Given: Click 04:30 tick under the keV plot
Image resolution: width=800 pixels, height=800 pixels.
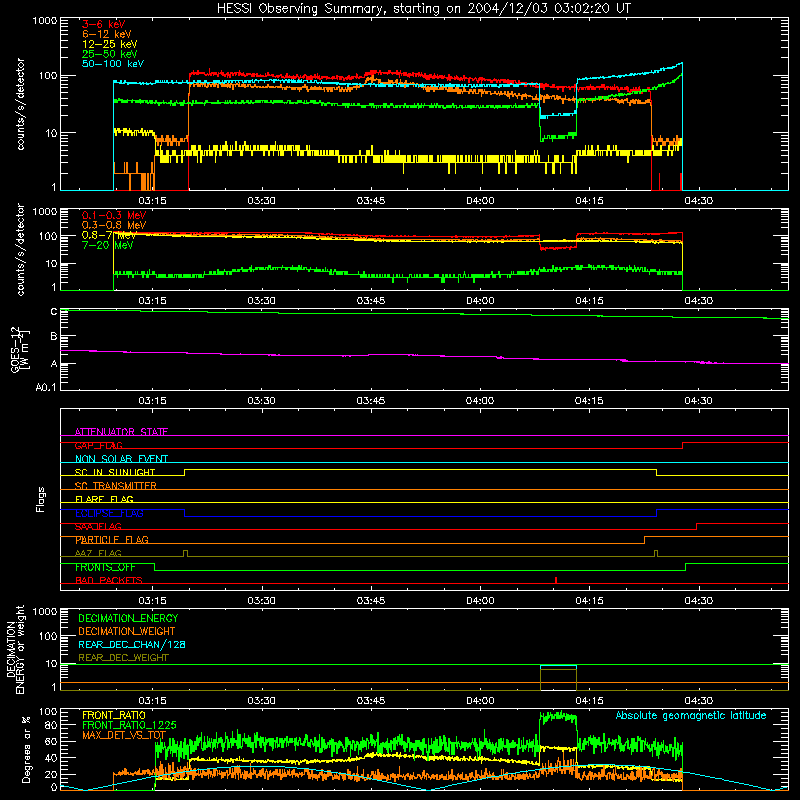Looking at the screenshot, I should pos(698,201).
